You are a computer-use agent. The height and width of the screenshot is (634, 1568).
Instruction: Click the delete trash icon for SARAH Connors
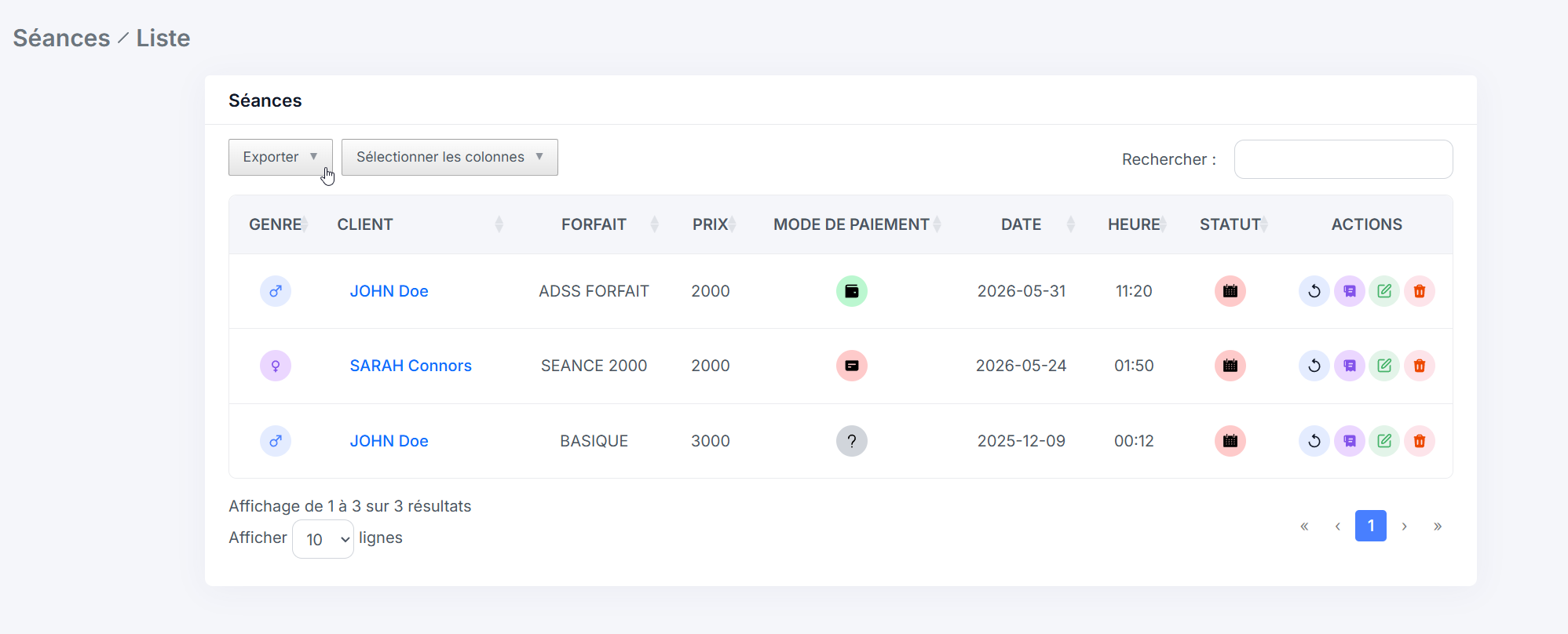click(1420, 366)
